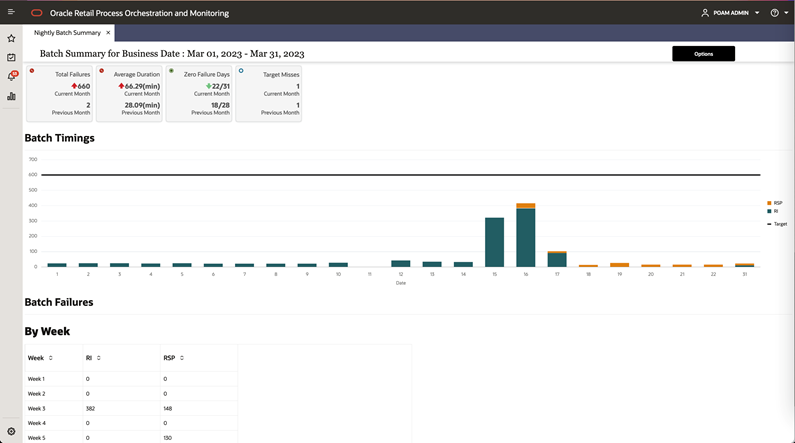
Task: Click the Batch Summary business date title
Action: [x=172, y=54]
